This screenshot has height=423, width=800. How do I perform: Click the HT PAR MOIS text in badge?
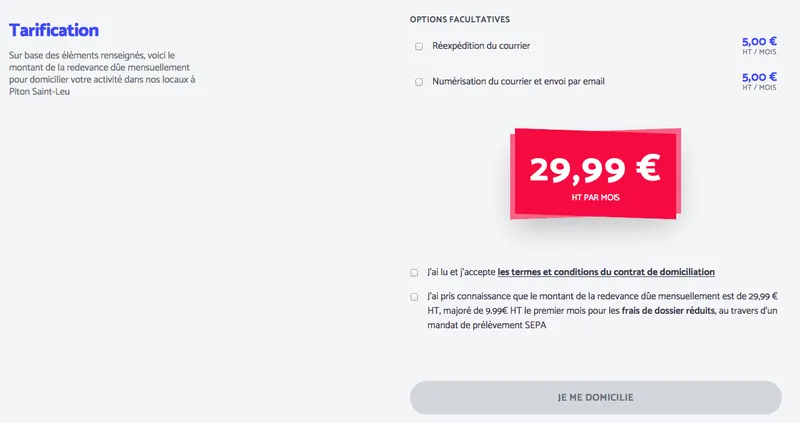click(595, 198)
